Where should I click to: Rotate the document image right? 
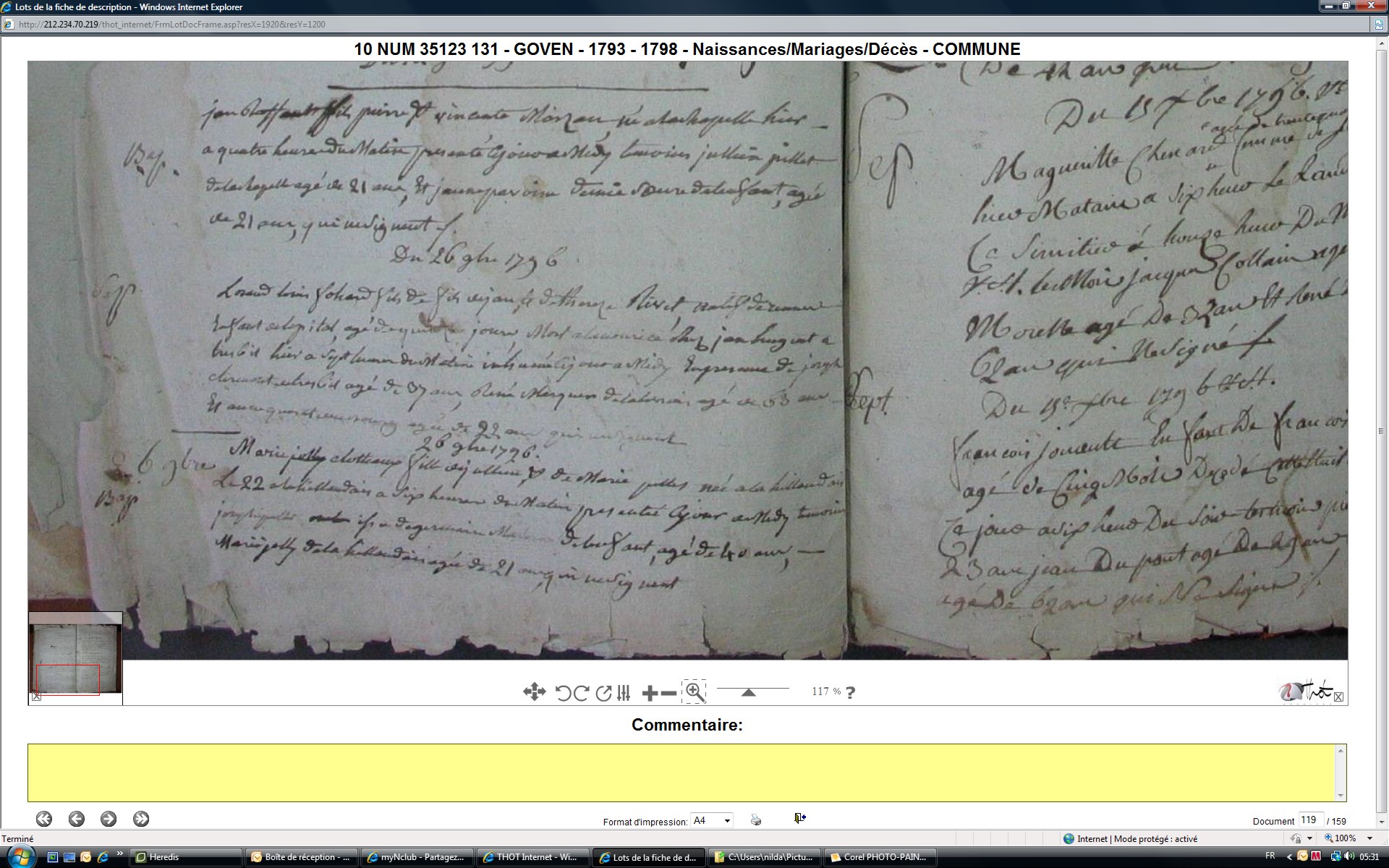coord(581,693)
